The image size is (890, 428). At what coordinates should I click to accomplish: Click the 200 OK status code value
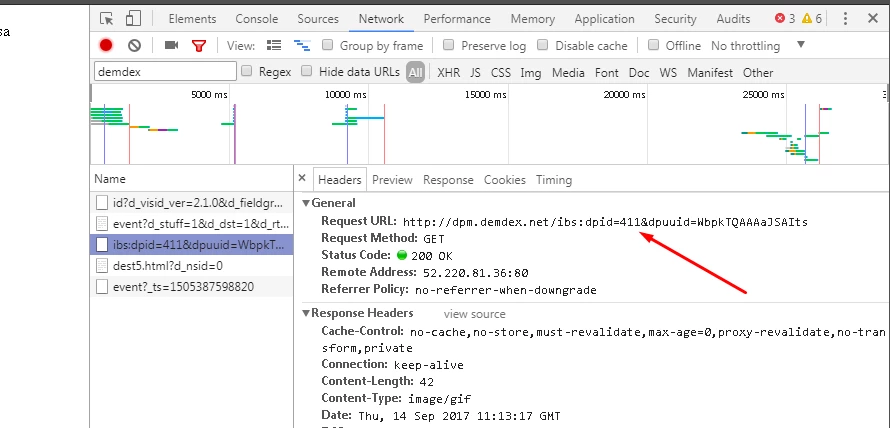point(431,256)
